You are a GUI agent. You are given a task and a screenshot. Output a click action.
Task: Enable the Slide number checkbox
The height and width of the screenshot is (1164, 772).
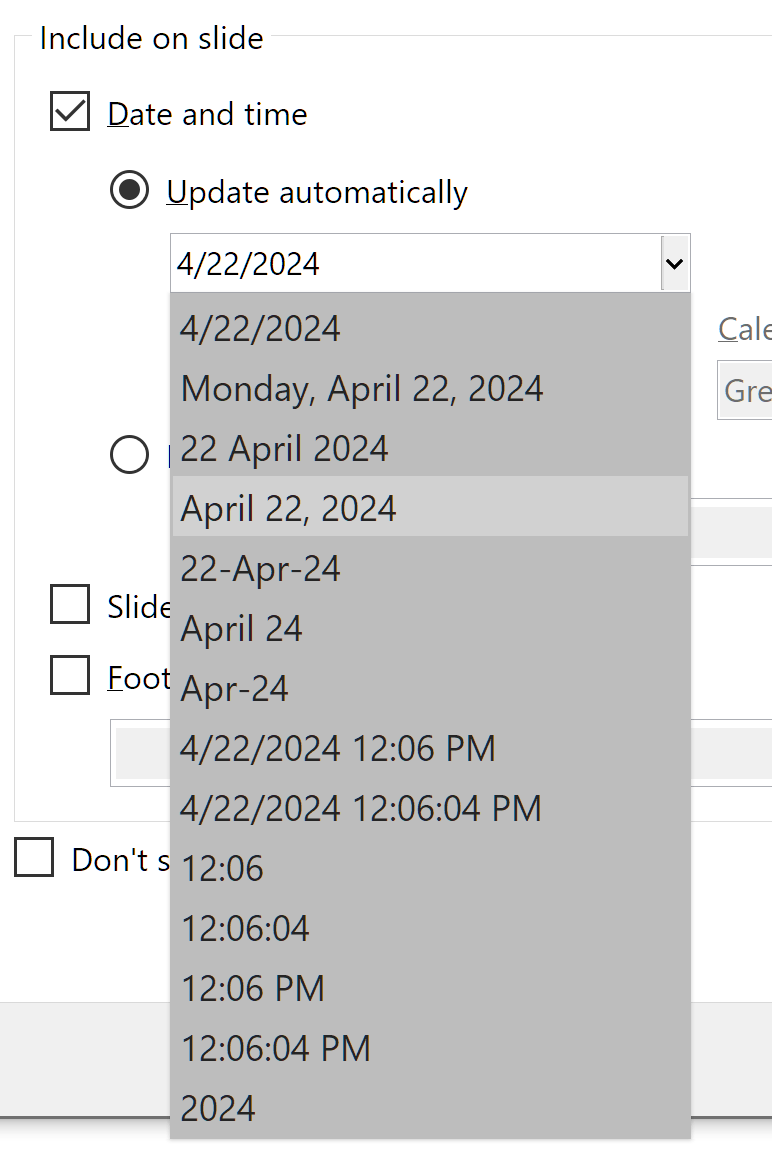pos(70,605)
